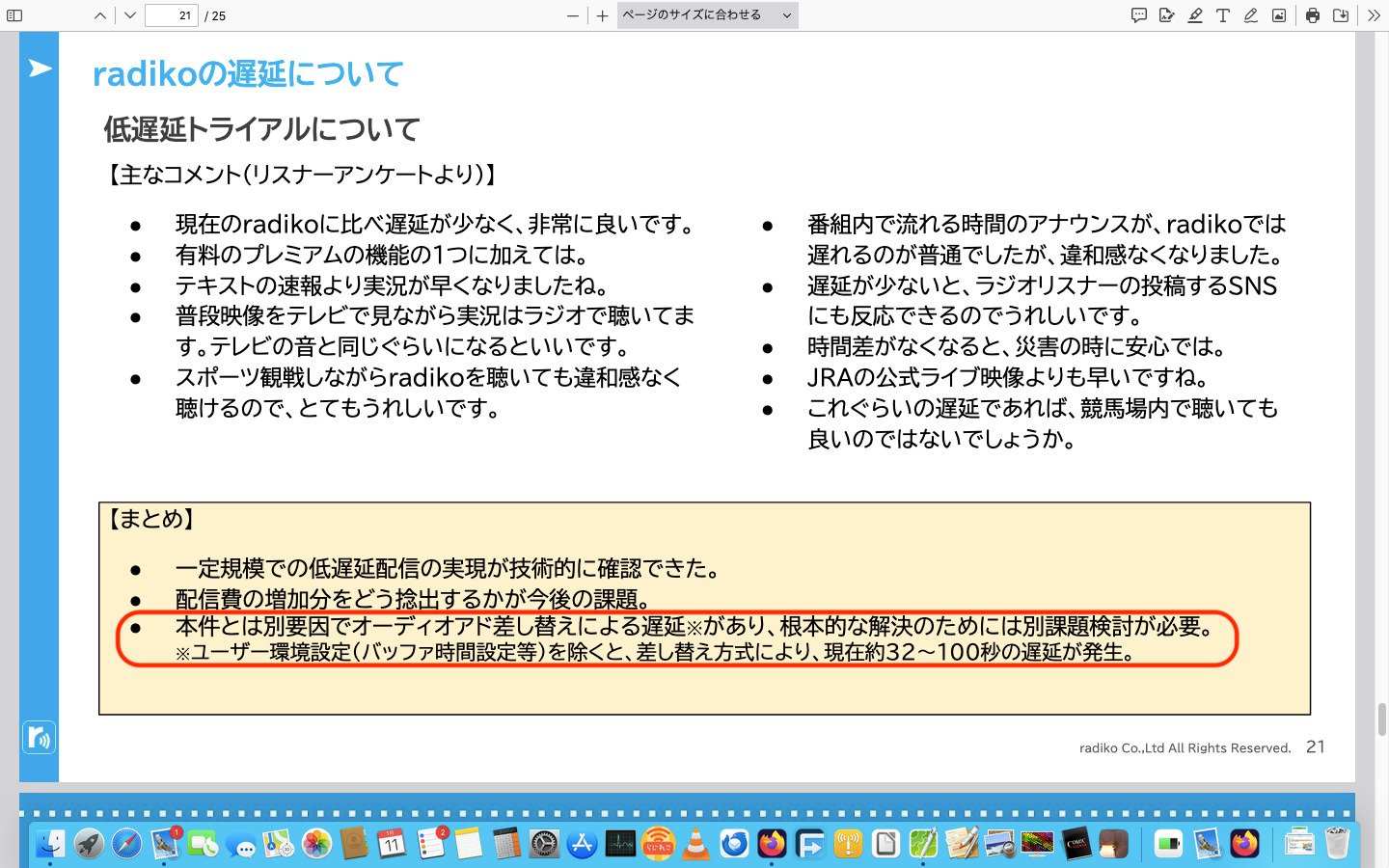
Task: Open the page zoom size dropdown
Action: [x=707, y=15]
